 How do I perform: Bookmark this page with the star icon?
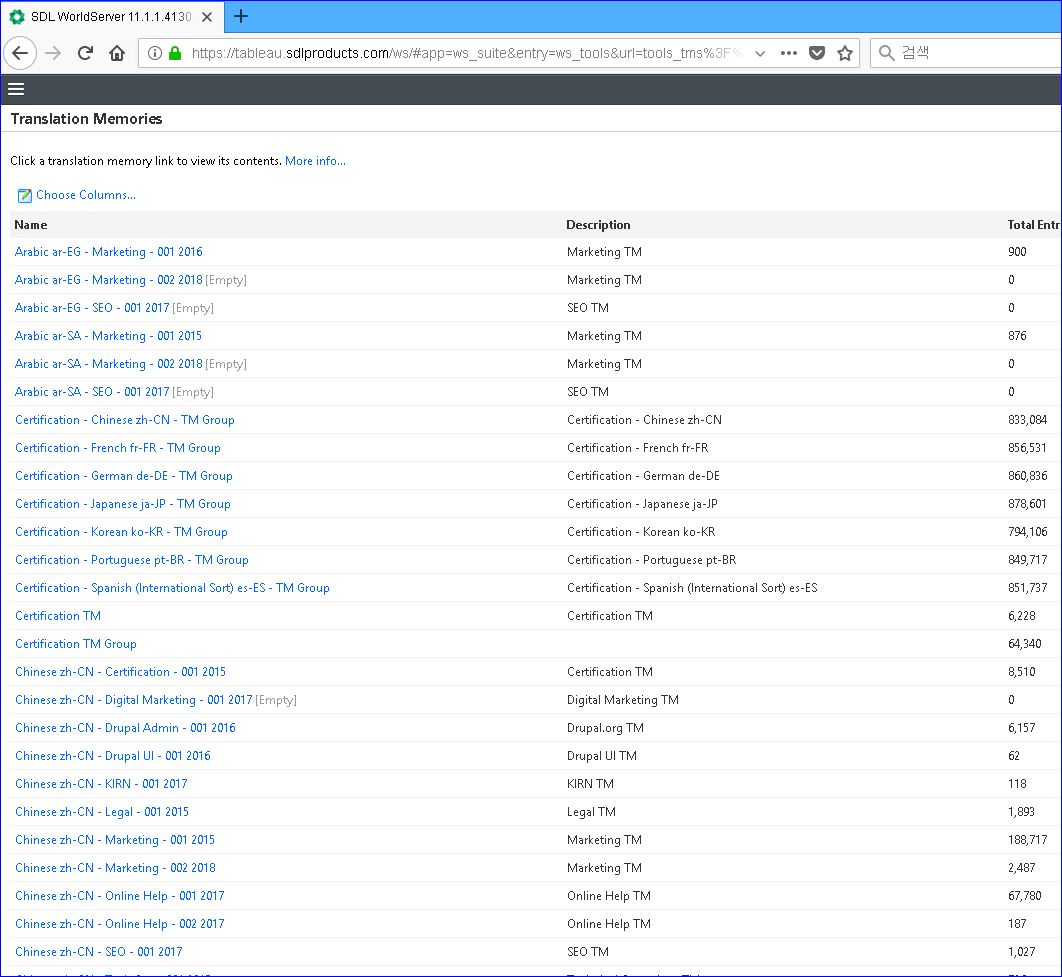845,53
